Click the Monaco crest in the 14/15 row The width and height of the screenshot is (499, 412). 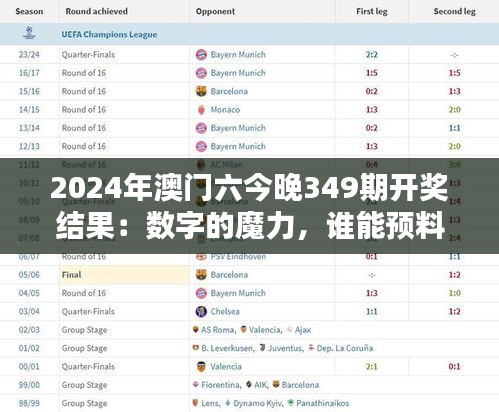[201, 109]
